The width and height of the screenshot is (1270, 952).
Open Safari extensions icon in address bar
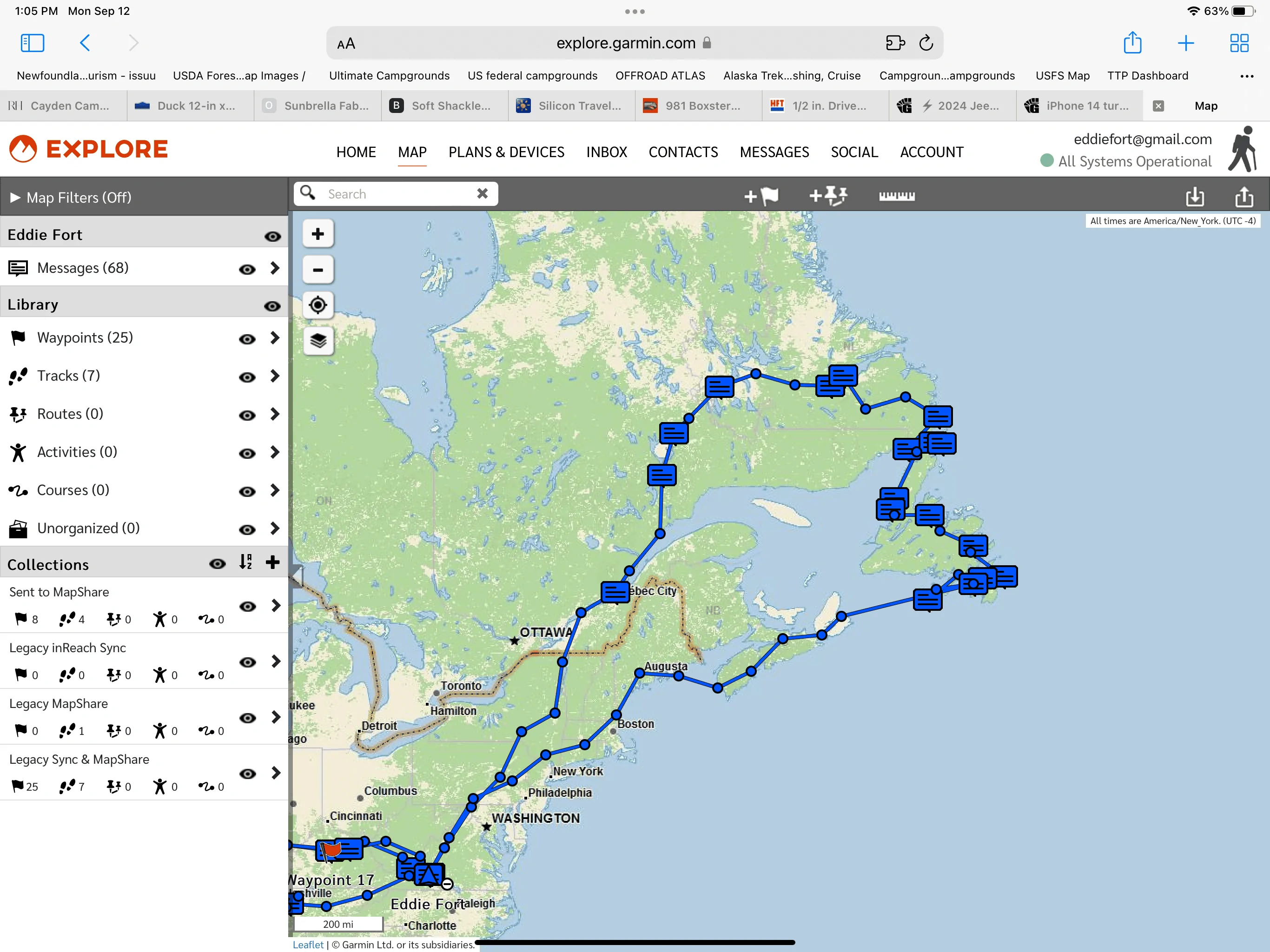(895, 43)
